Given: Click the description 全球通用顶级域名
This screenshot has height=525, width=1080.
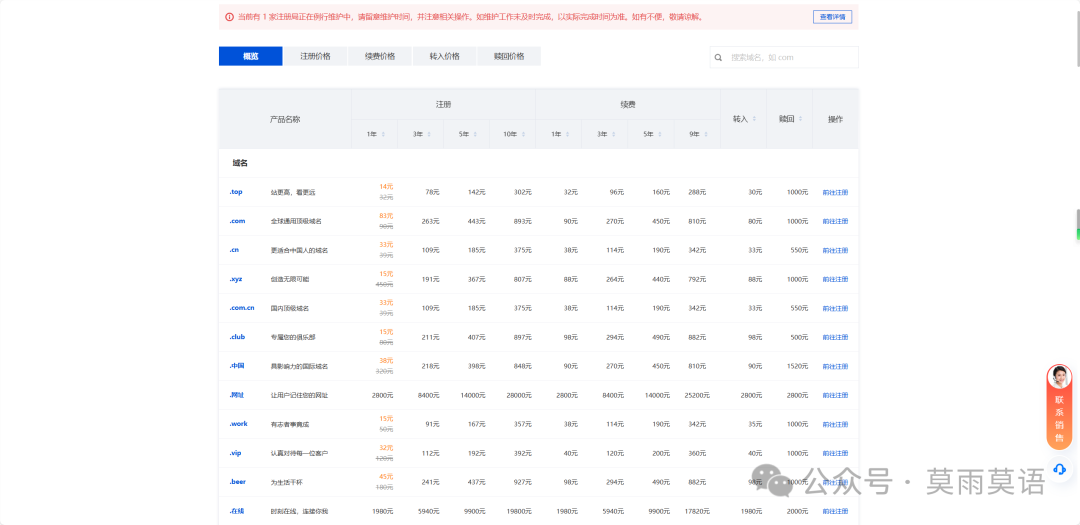Looking at the screenshot, I should 296,221.
